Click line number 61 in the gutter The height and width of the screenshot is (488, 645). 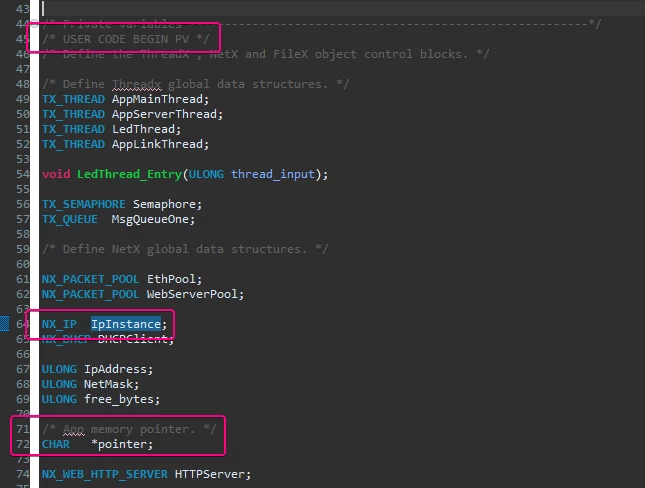(23, 279)
